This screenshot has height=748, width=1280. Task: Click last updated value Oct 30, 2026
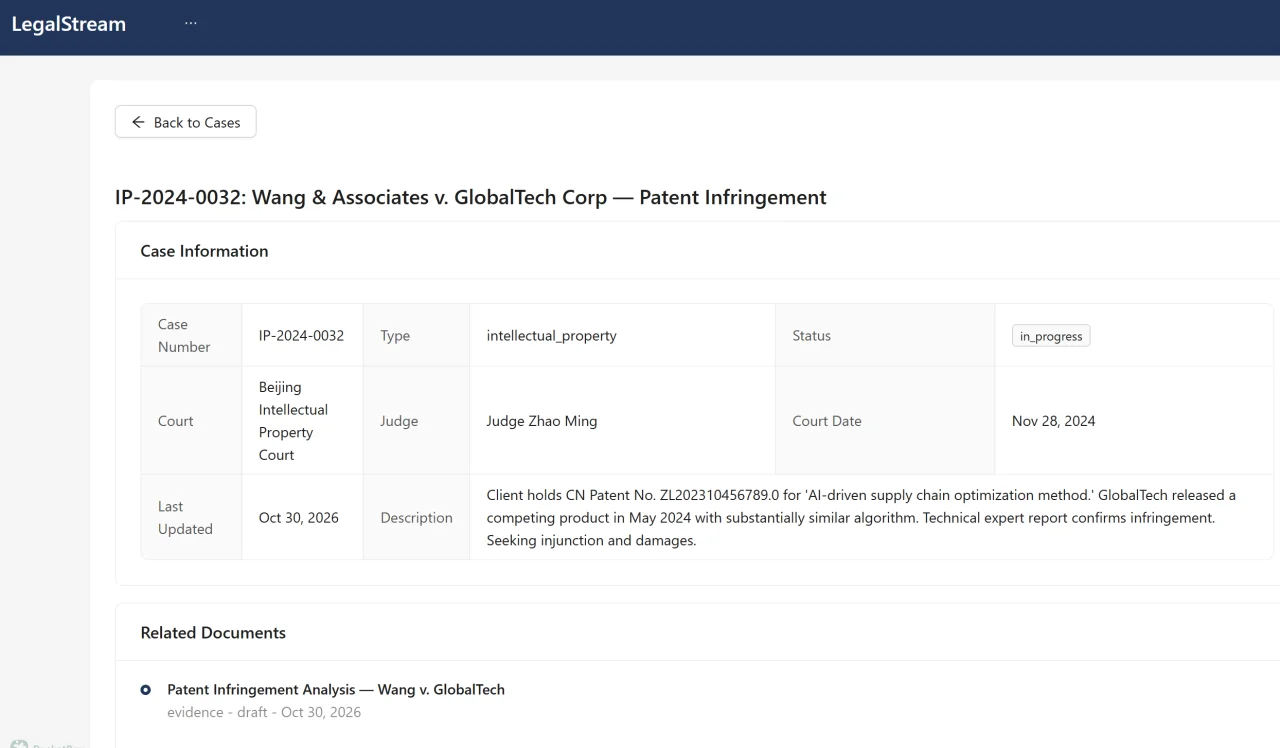(x=299, y=517)
